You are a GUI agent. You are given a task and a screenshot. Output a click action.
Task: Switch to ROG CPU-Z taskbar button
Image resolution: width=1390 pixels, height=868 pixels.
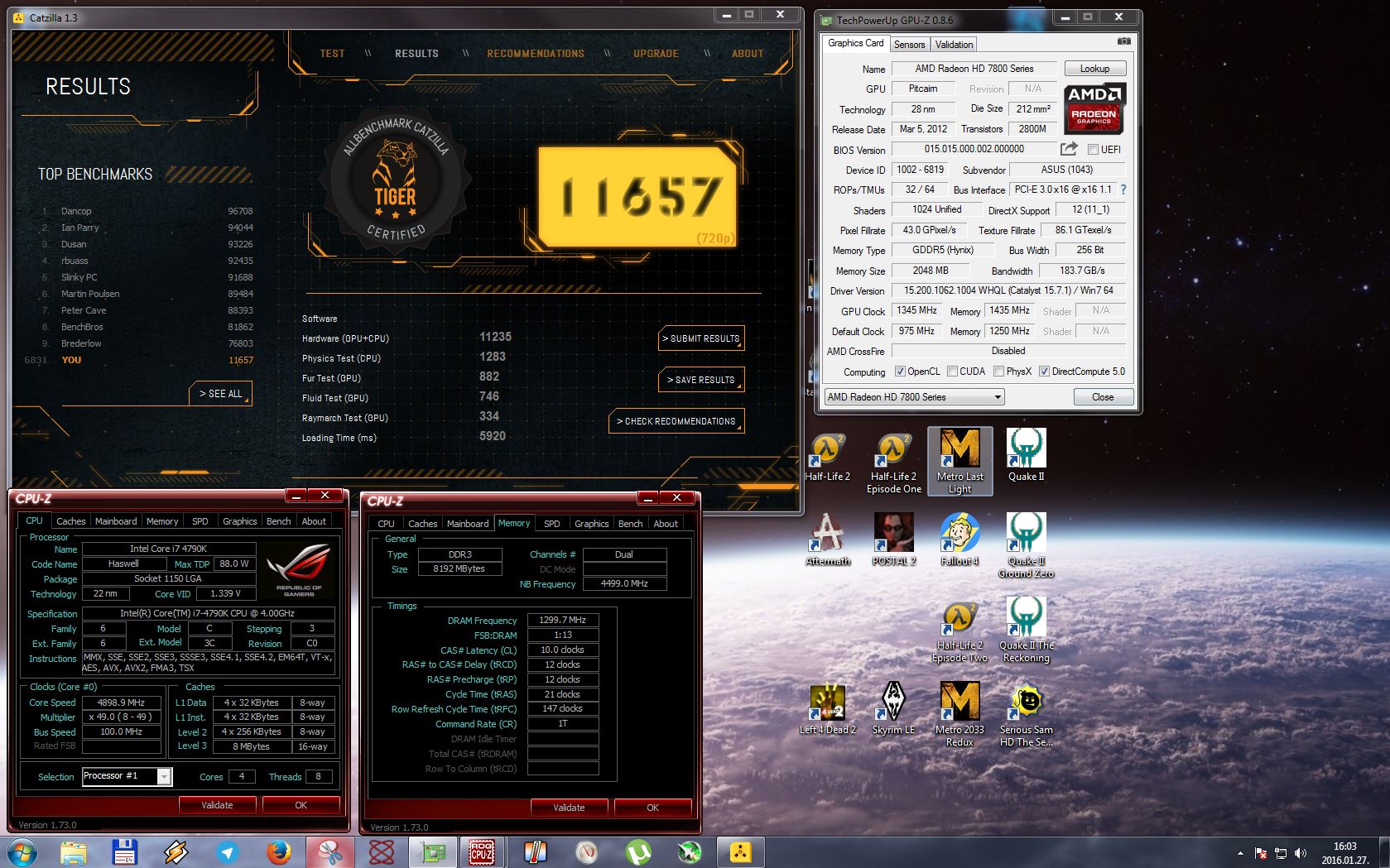(x=482, y=852)
